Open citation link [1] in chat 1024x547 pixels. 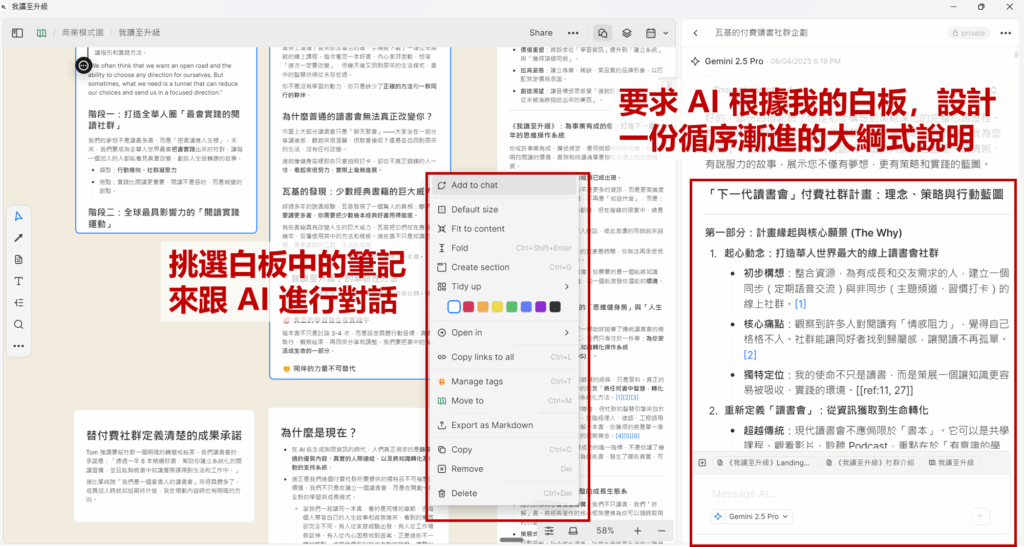[800, 304]
